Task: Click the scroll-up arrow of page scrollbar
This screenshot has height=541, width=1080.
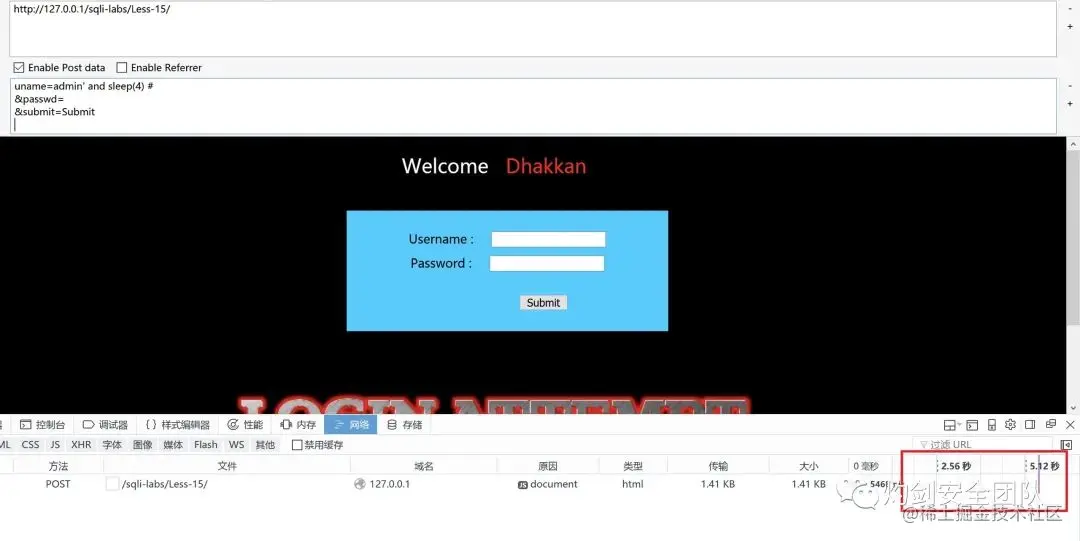Action: pyautogui.click(x=1073, y=143)
